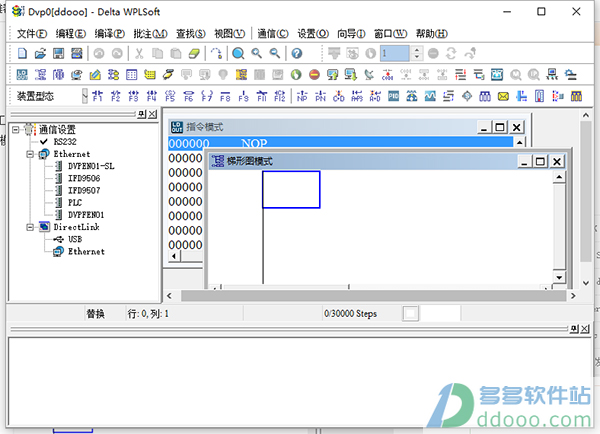Open the 通信(C) menu
Image resolution: width=600 pixels, height=434 pixels.
pos(273,34)
